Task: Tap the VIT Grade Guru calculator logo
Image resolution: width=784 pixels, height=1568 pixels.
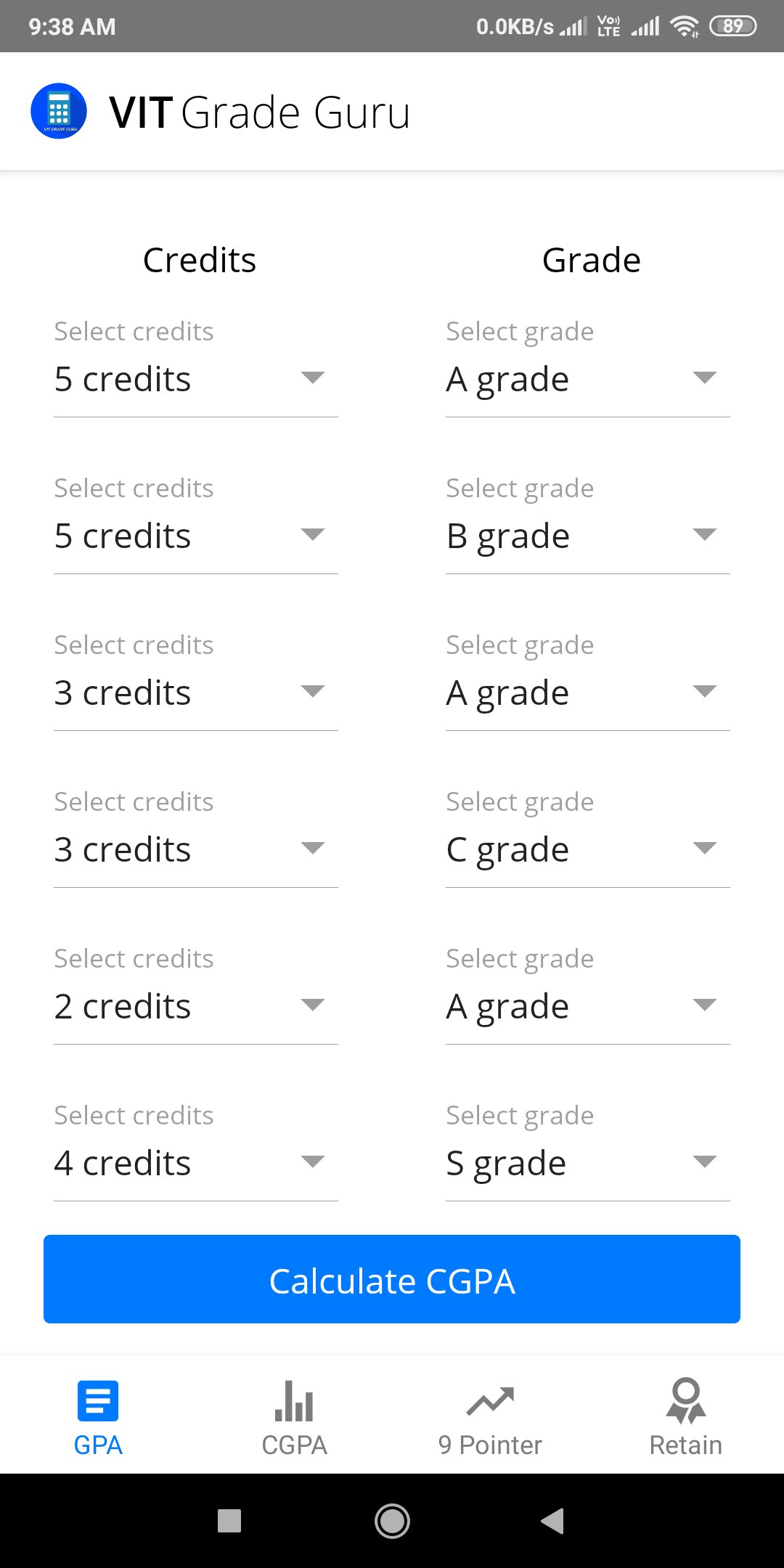Action: [59, 111]
